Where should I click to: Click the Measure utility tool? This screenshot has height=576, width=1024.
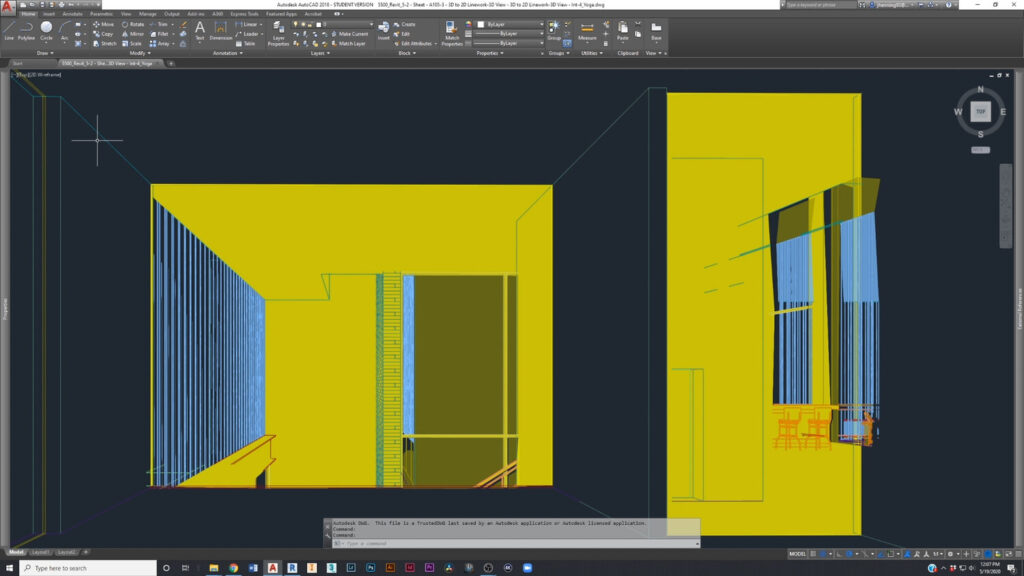pyautogui.click(x=587, y=30)
